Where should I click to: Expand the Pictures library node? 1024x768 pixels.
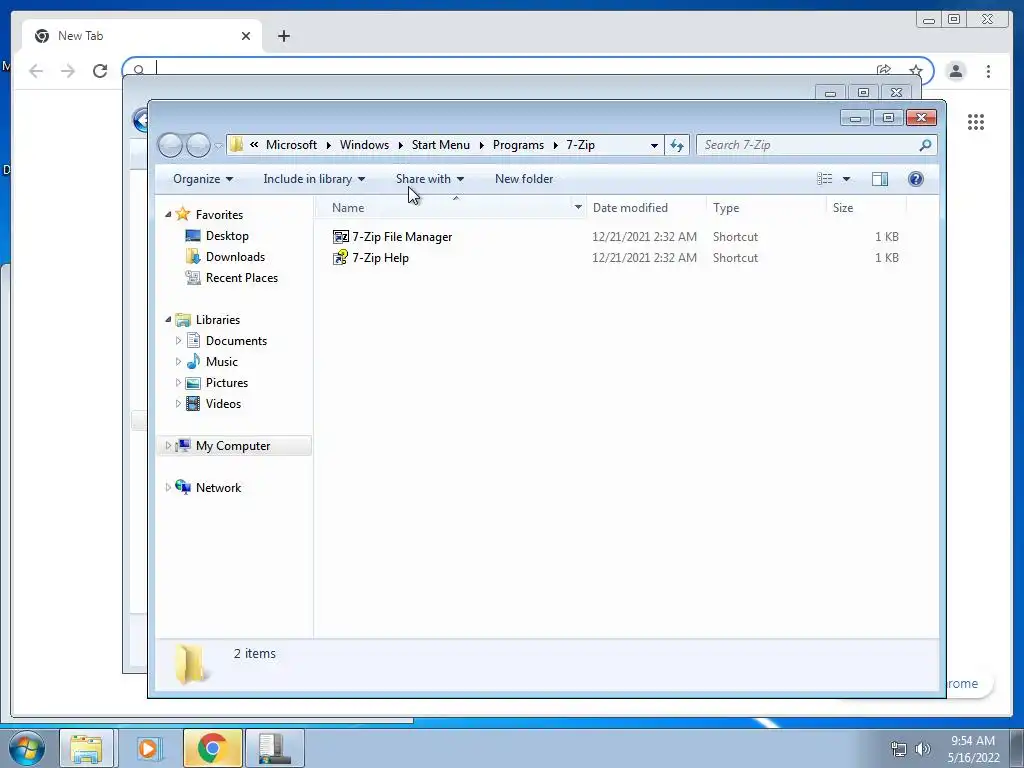point(178,383)
